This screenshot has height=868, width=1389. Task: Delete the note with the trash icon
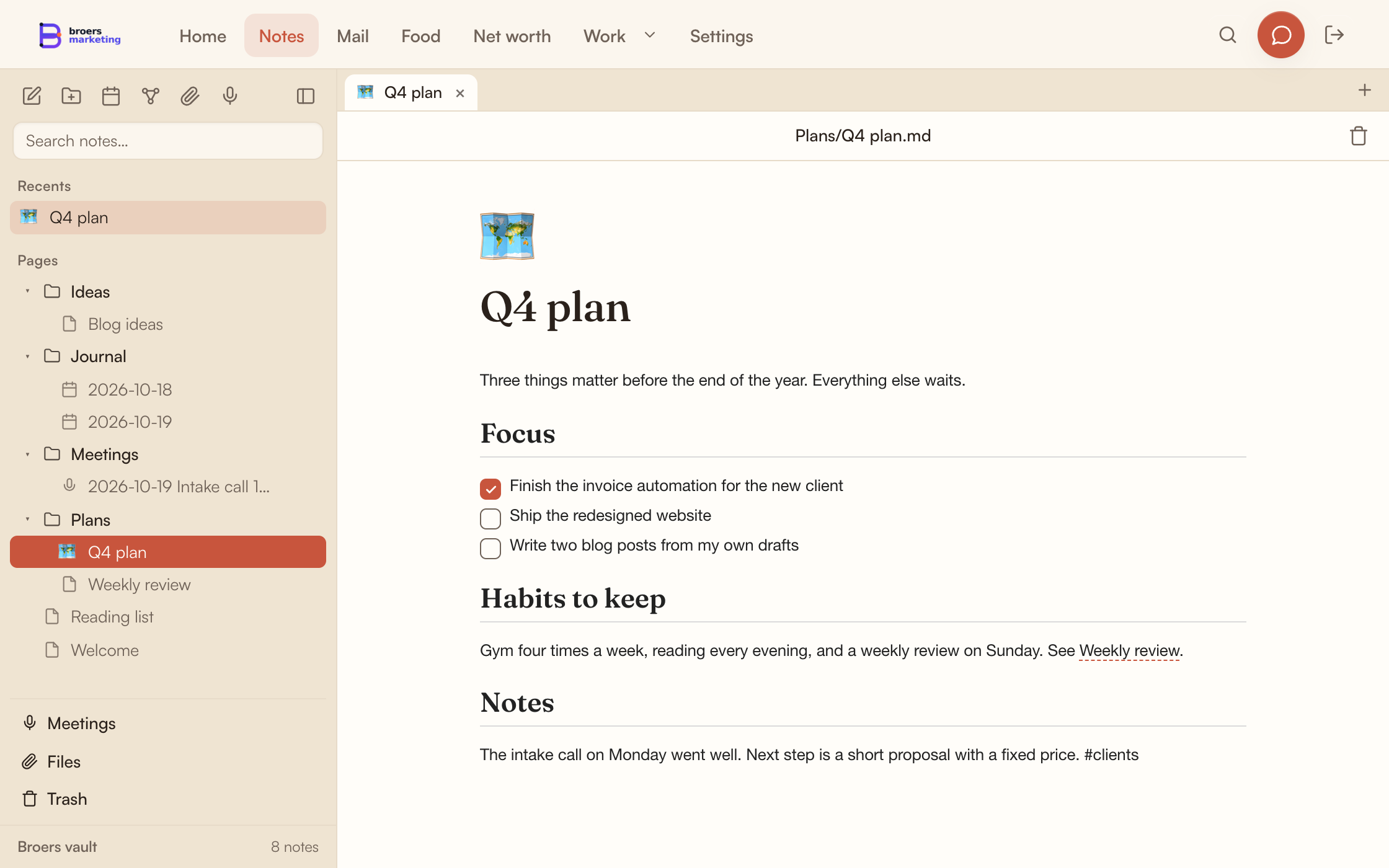[x=1359, y=136]
